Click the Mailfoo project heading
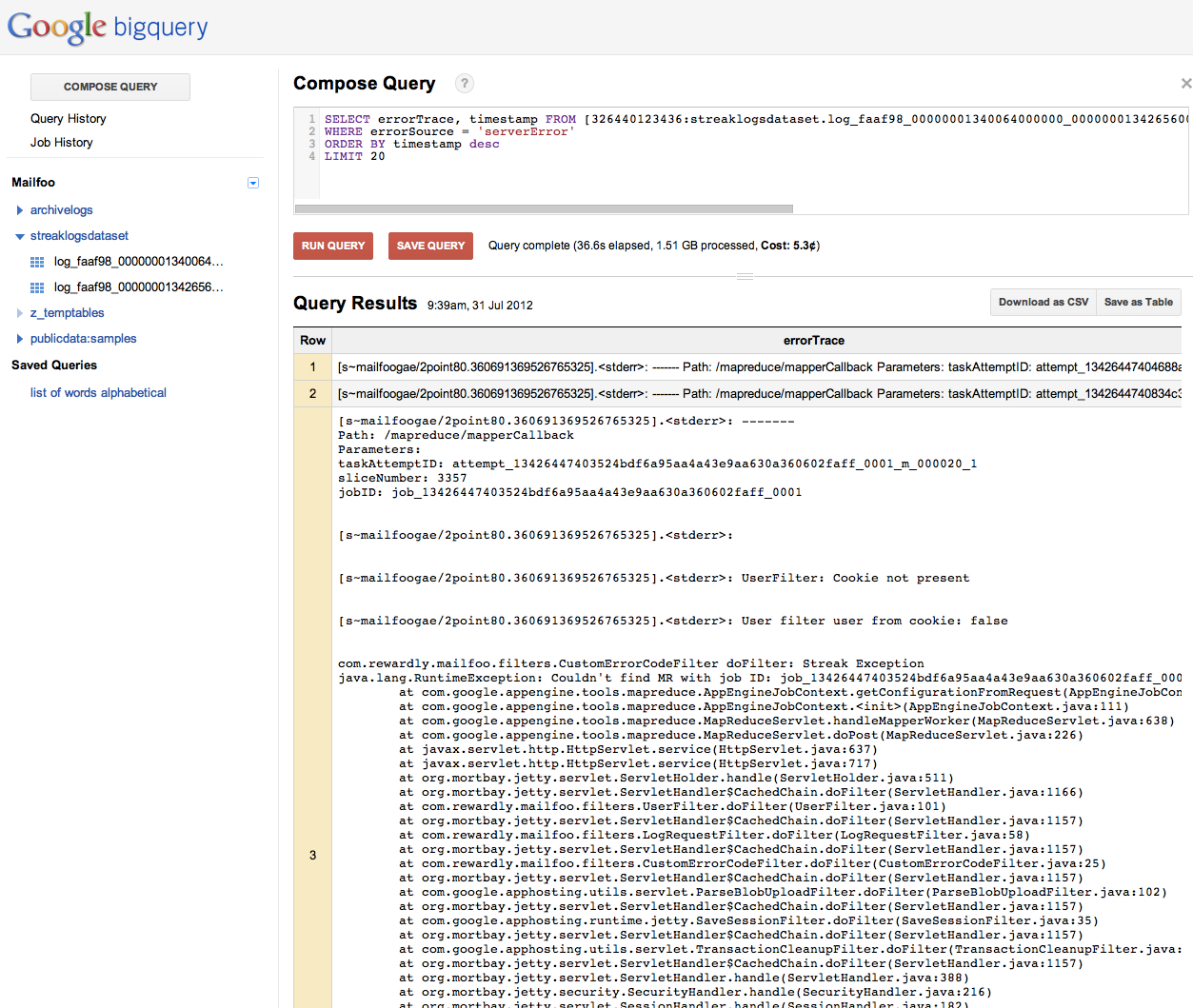1193x1008 pixels. [33, 183]
